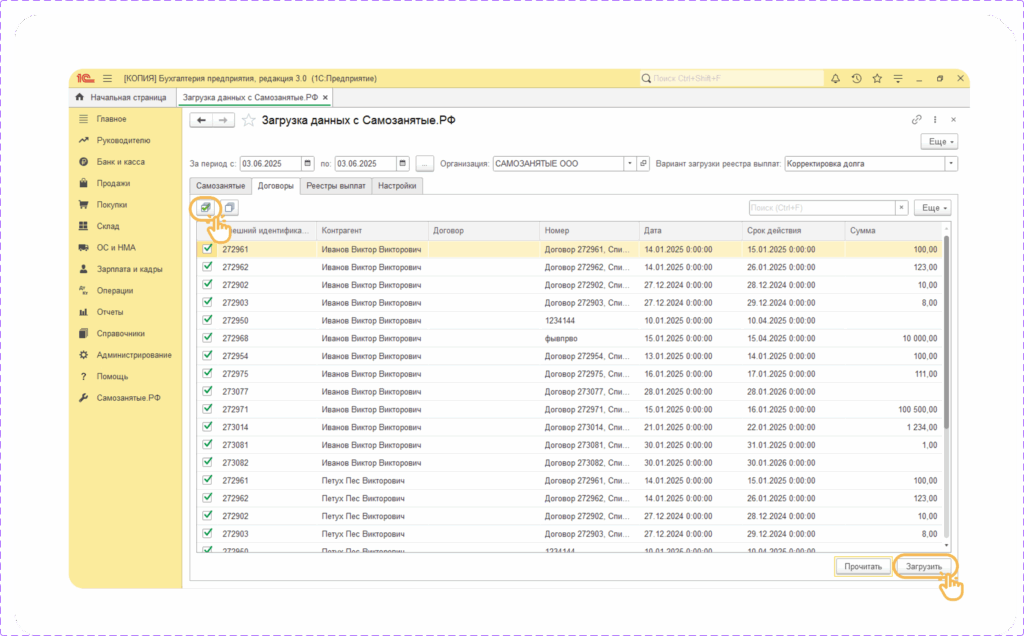The height and width of the screenshot is (636, 1024).
Task: Open the main hamburger menu near 1C logo
Action: 107,78
